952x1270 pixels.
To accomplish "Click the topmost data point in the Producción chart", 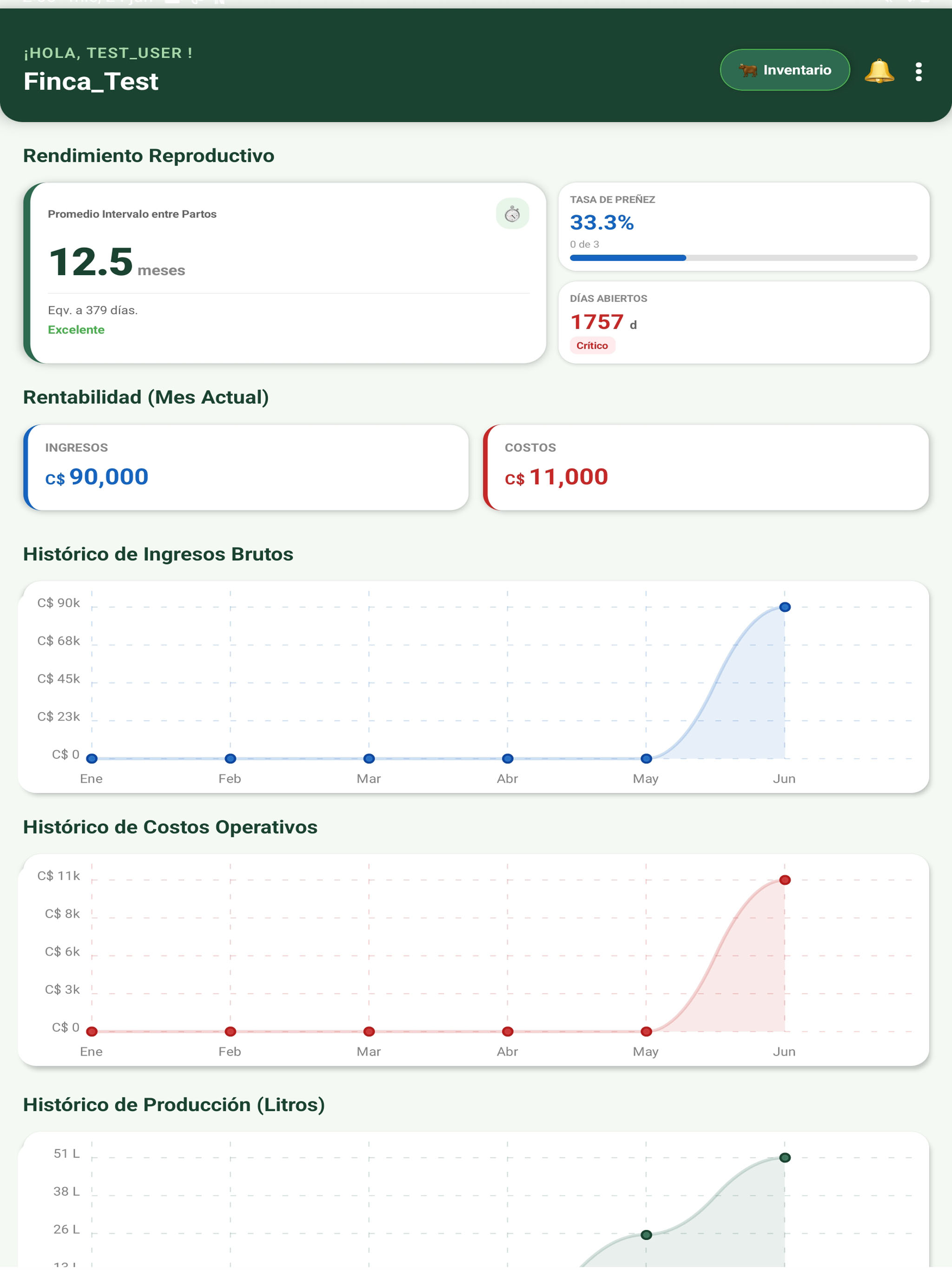I will 785,1158.
